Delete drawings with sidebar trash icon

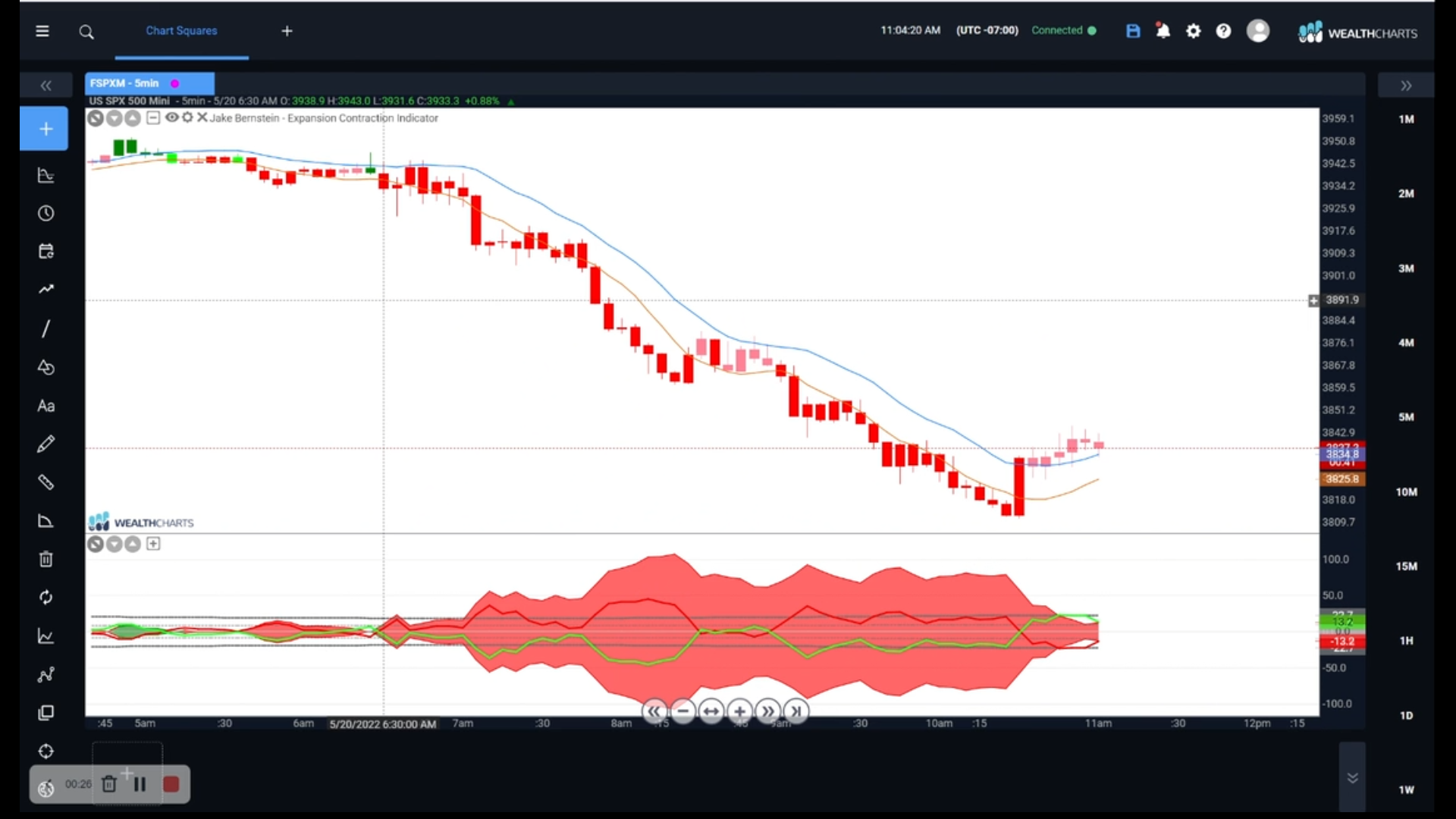[46, 560]
